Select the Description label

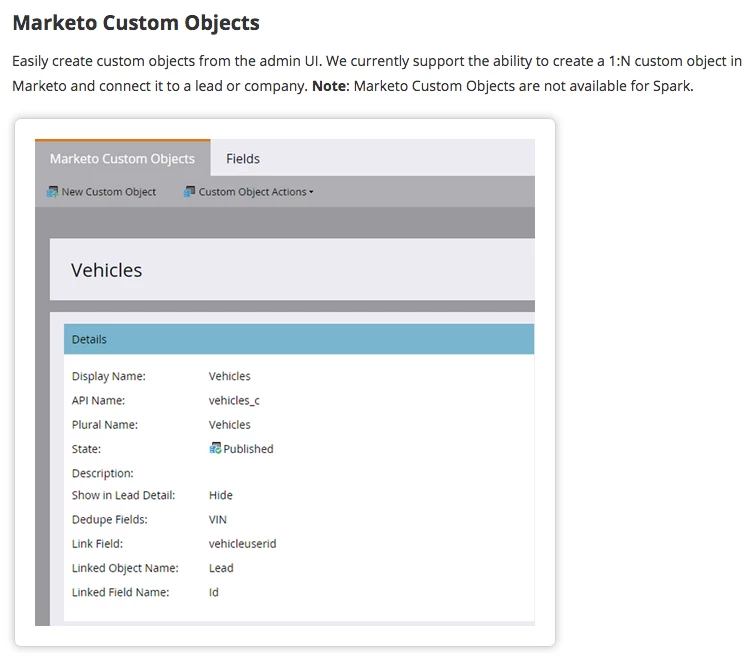103,474
